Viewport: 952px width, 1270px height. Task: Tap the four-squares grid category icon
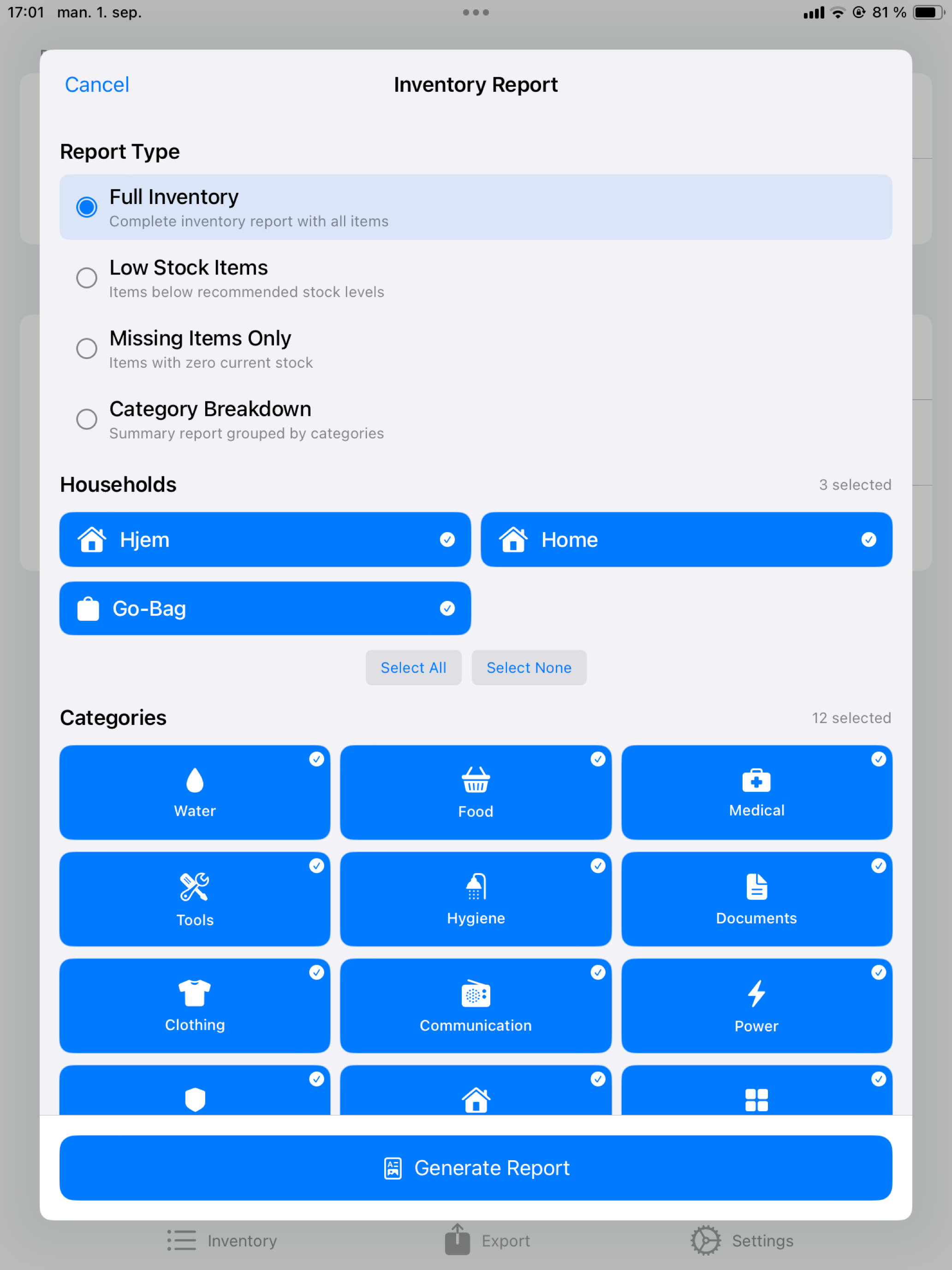[x=756, y=1100]
